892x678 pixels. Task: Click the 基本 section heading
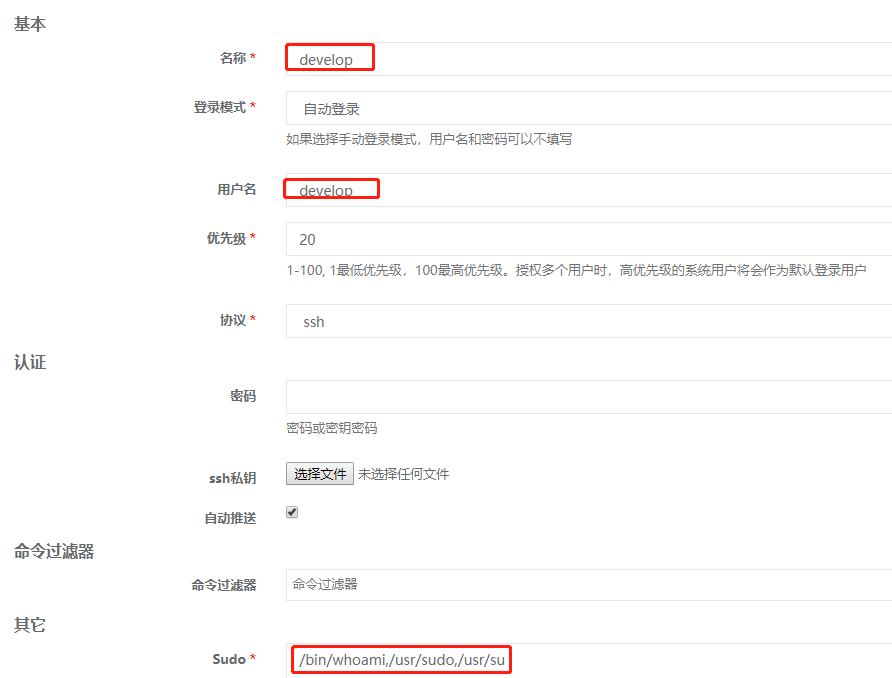(x=30, y=24)
